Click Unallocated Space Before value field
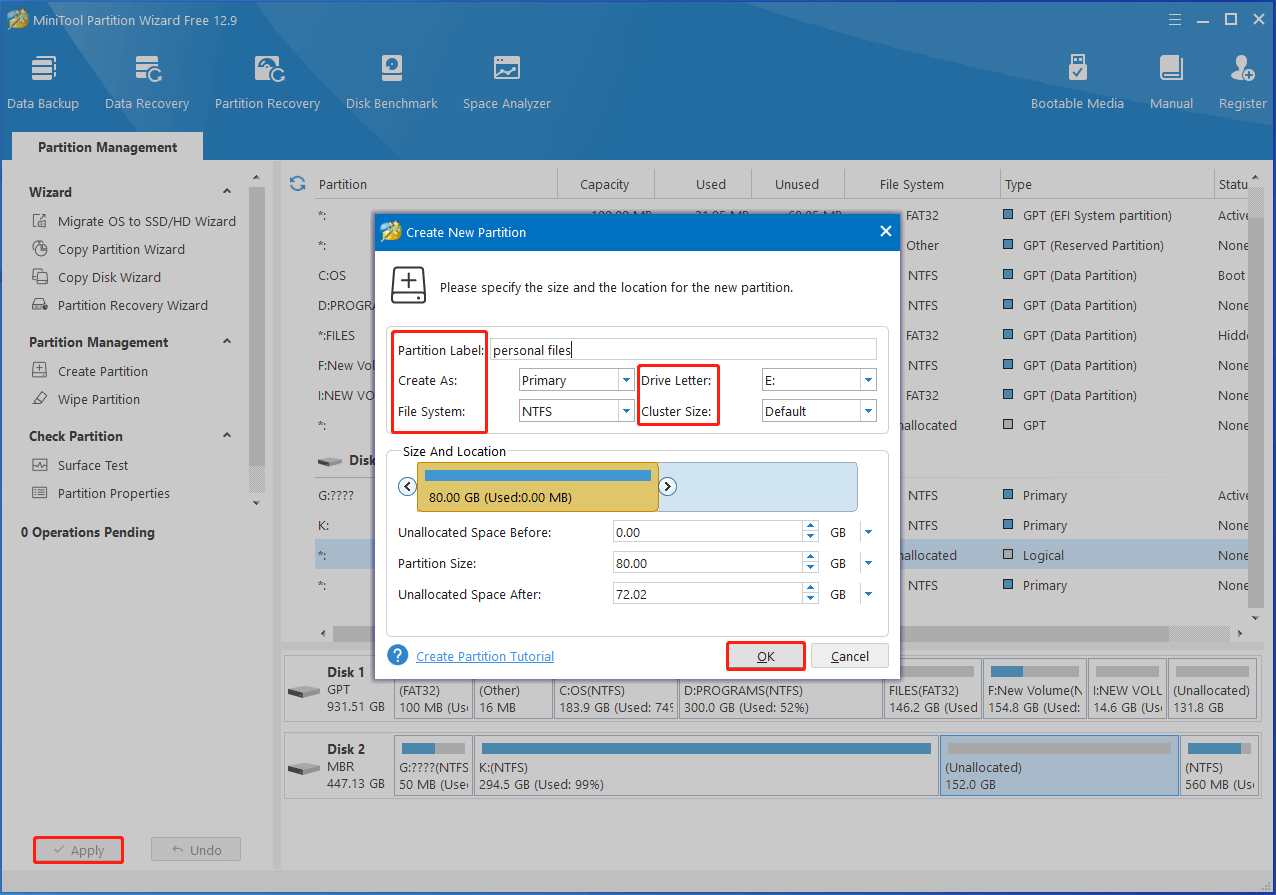 708,533
